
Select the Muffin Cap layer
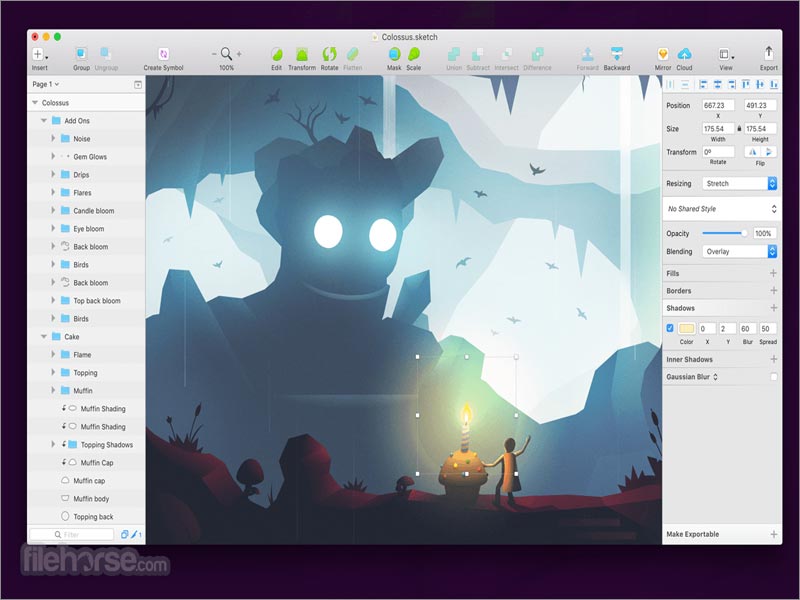coord(96,463)
